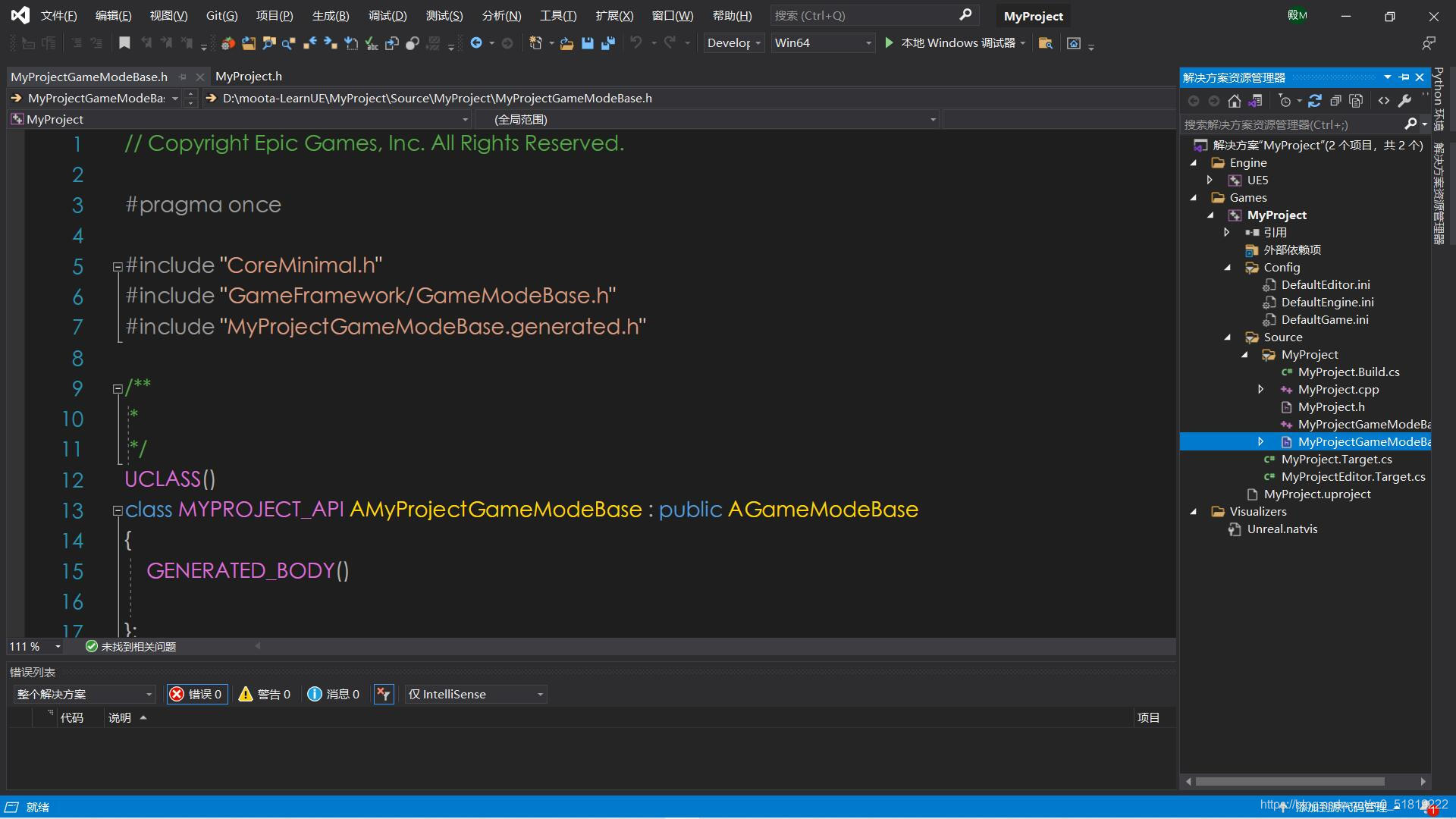This screenshot has height=819, width=1456.
Task: Click View Code angle-bracket icon
Action: (1384, 101)
